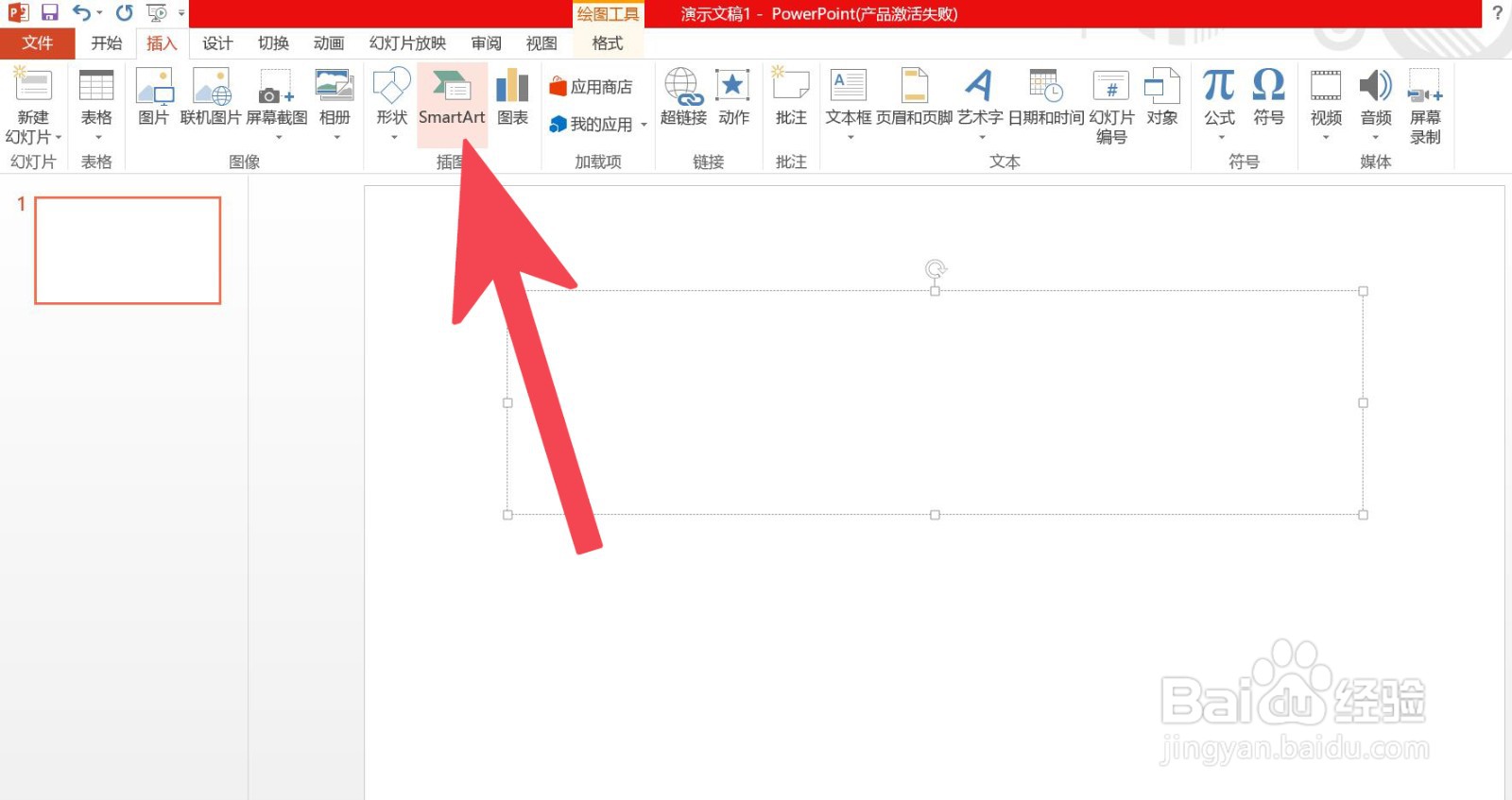Insert 日期和时间 date and time
The height and width of the screenshot is (800, 1512).
(1046, 97)
